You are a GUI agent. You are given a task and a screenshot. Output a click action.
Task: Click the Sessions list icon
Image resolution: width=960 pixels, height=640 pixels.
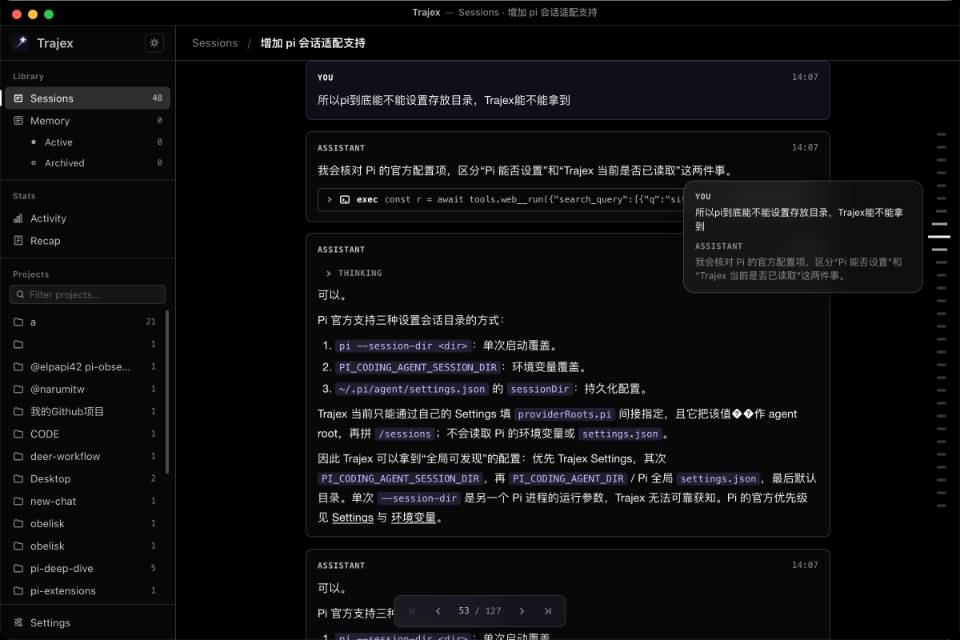[x=18, y=98]
